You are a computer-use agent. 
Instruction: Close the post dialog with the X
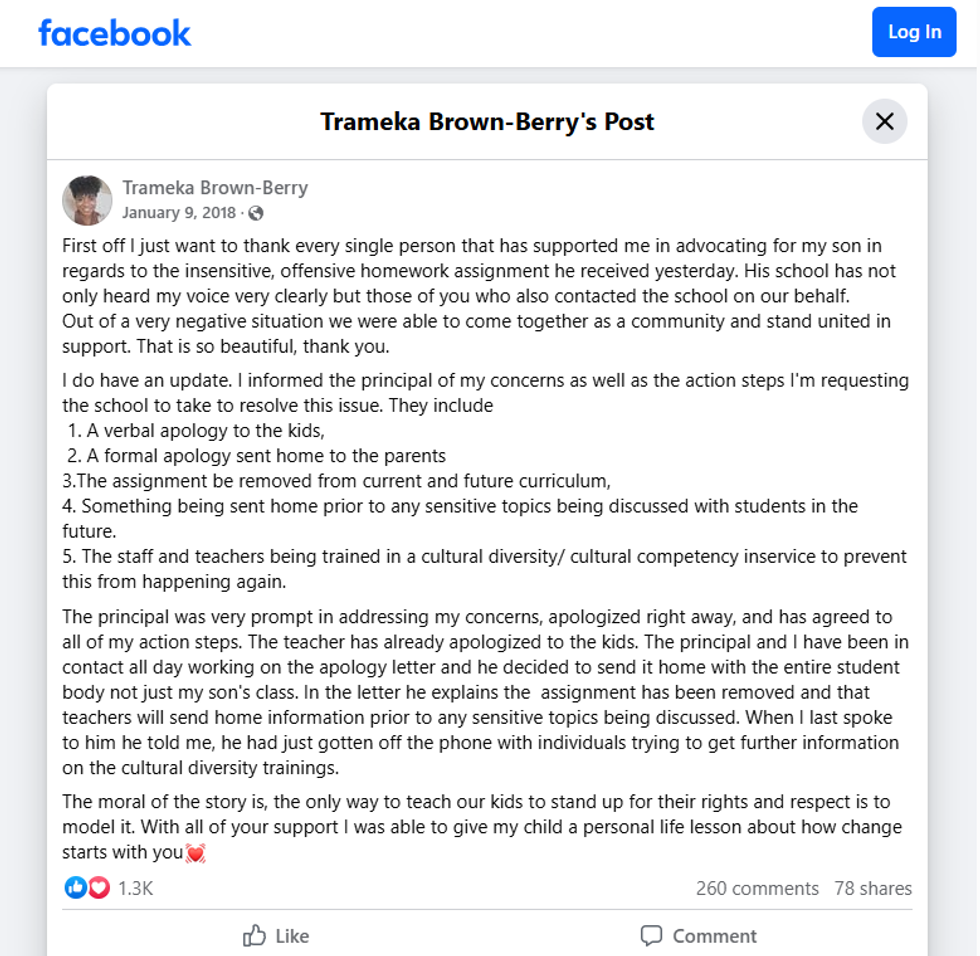point(884,121)
